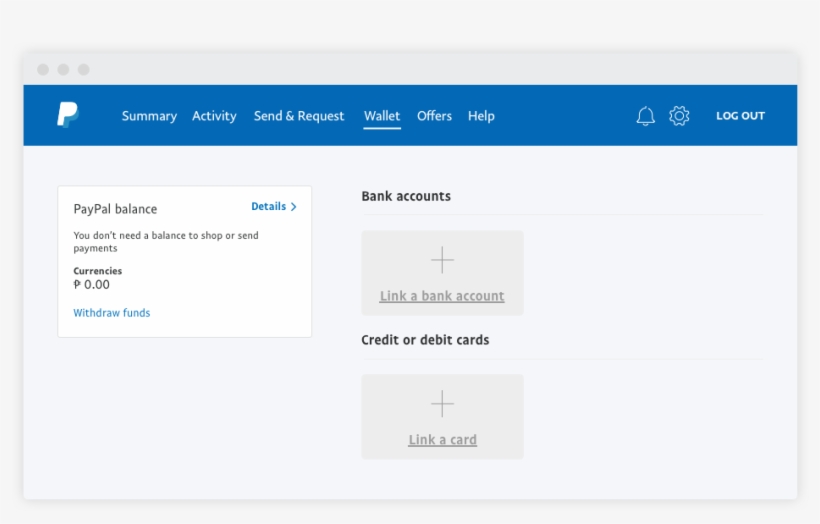Open the Offers tab
Screen dimensions: 820x524
(434, 116)
